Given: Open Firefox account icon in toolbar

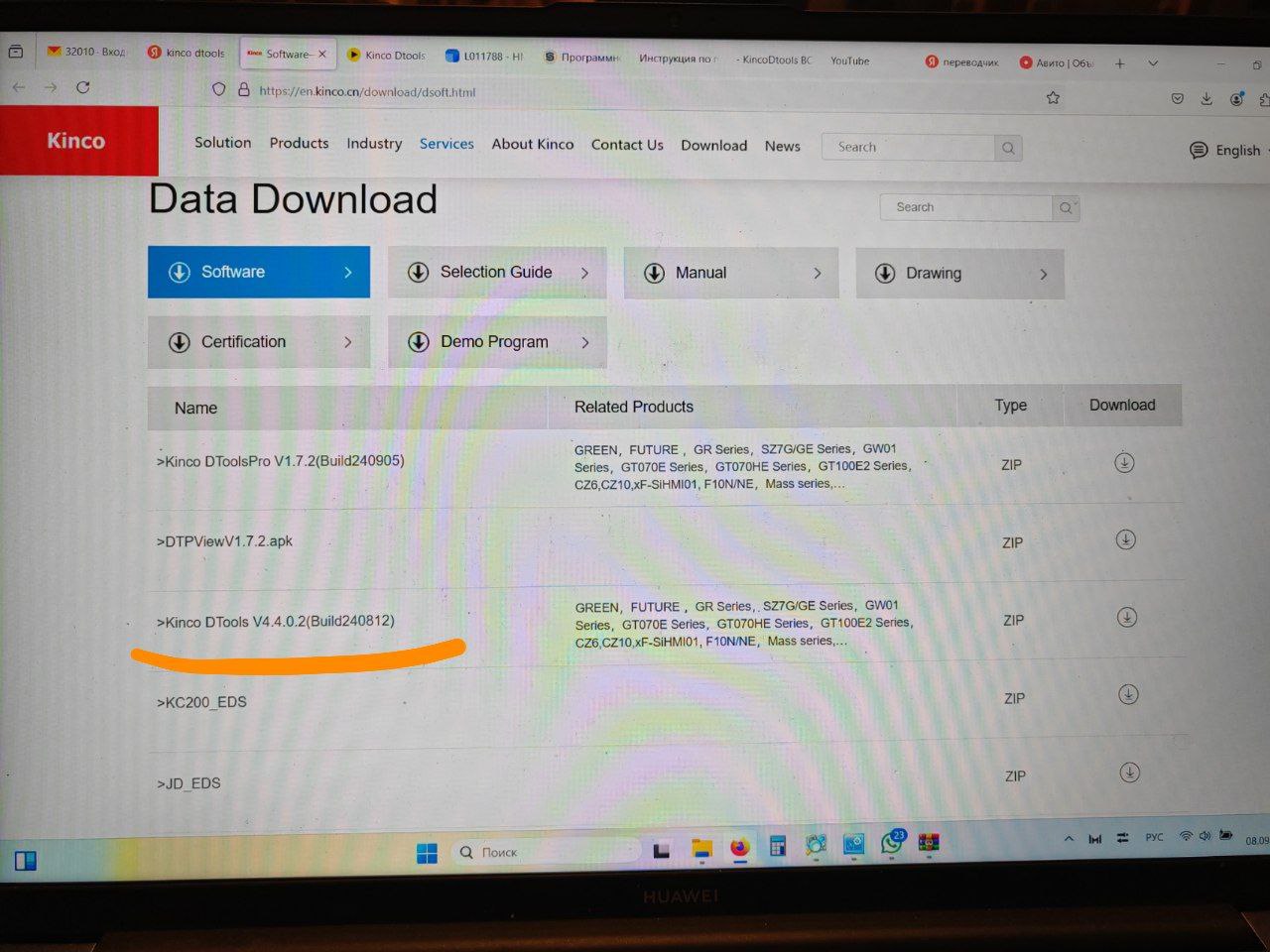Looking at the screenshot, I should [x=1236, y=99].
